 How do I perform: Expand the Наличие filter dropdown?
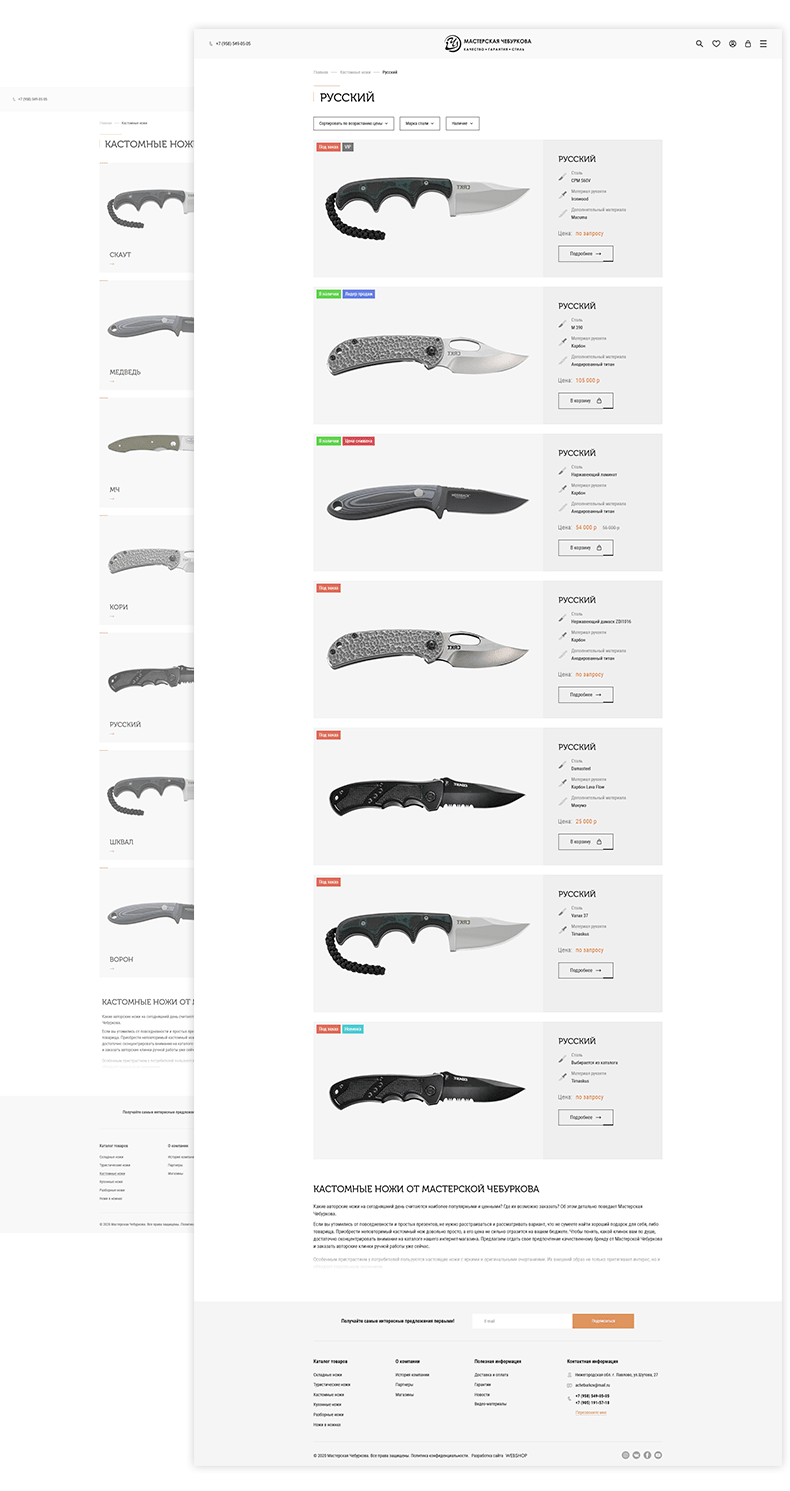point(463,124)
